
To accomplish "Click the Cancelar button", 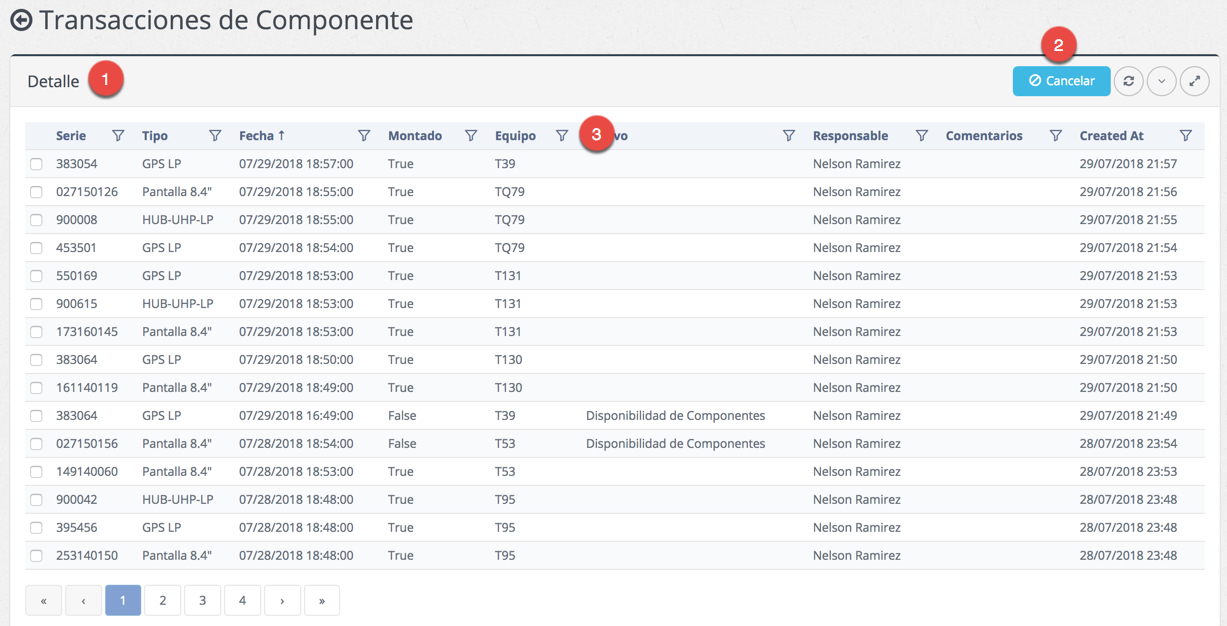I will [x=1061, y=81].
